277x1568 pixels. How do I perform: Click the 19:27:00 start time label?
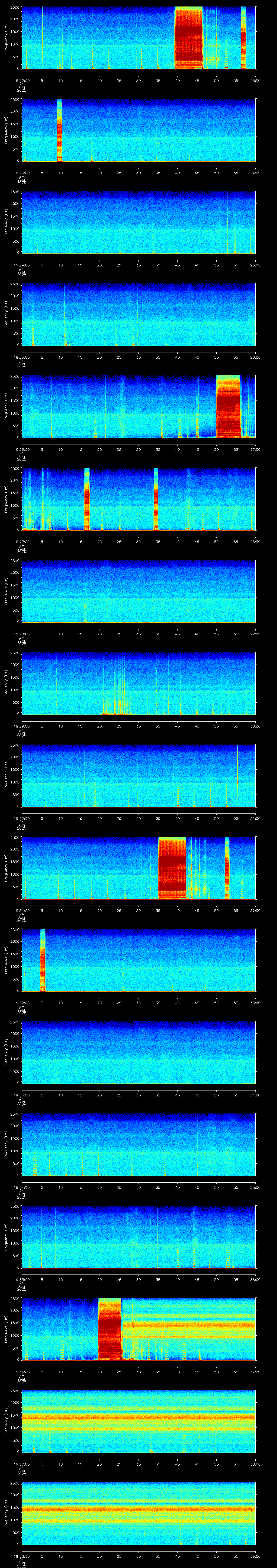point(21,542)
